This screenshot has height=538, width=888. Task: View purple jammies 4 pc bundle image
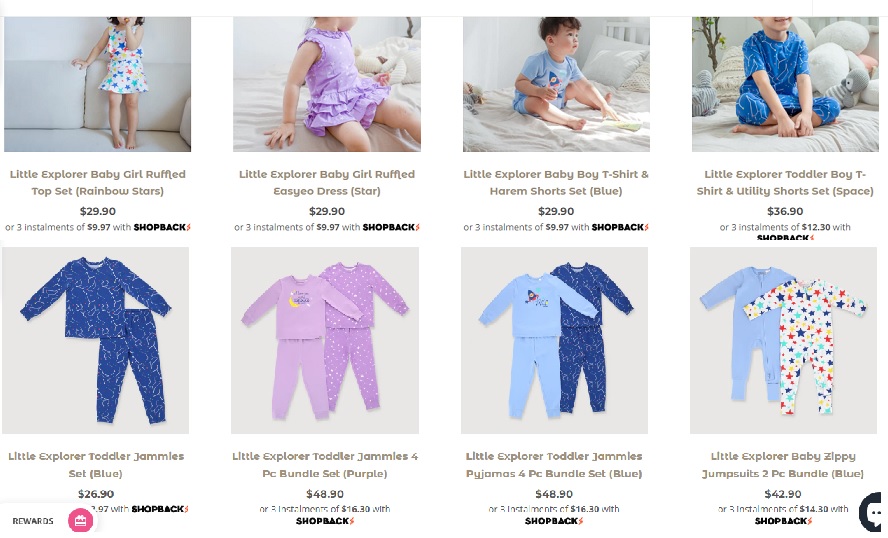pyautogui.click(x=325, y=340)
